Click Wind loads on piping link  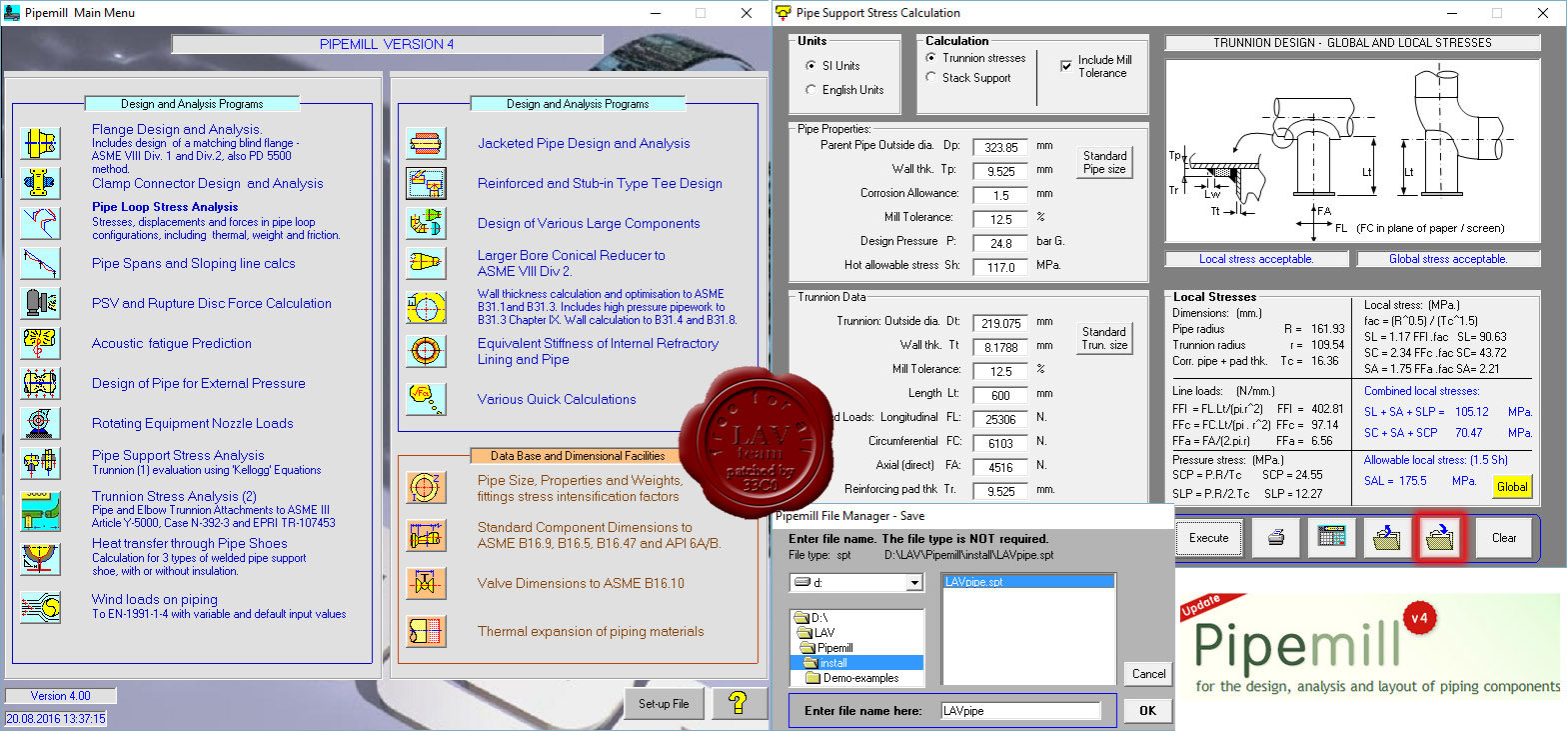click(x=155, y=599)
